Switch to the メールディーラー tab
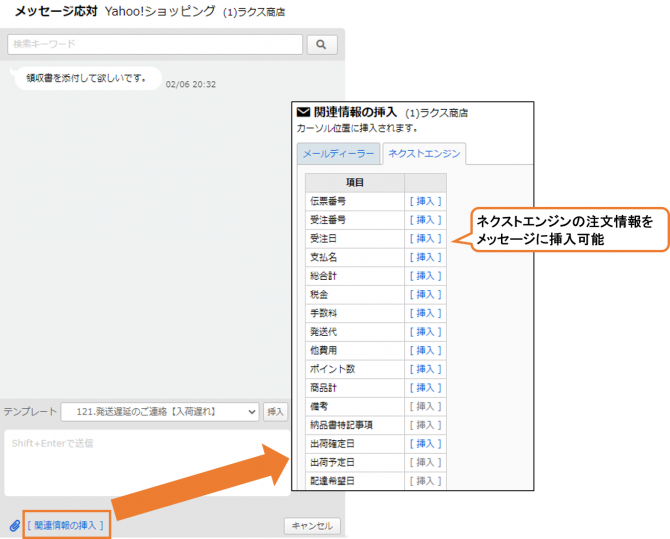 (x=338, y=153)
